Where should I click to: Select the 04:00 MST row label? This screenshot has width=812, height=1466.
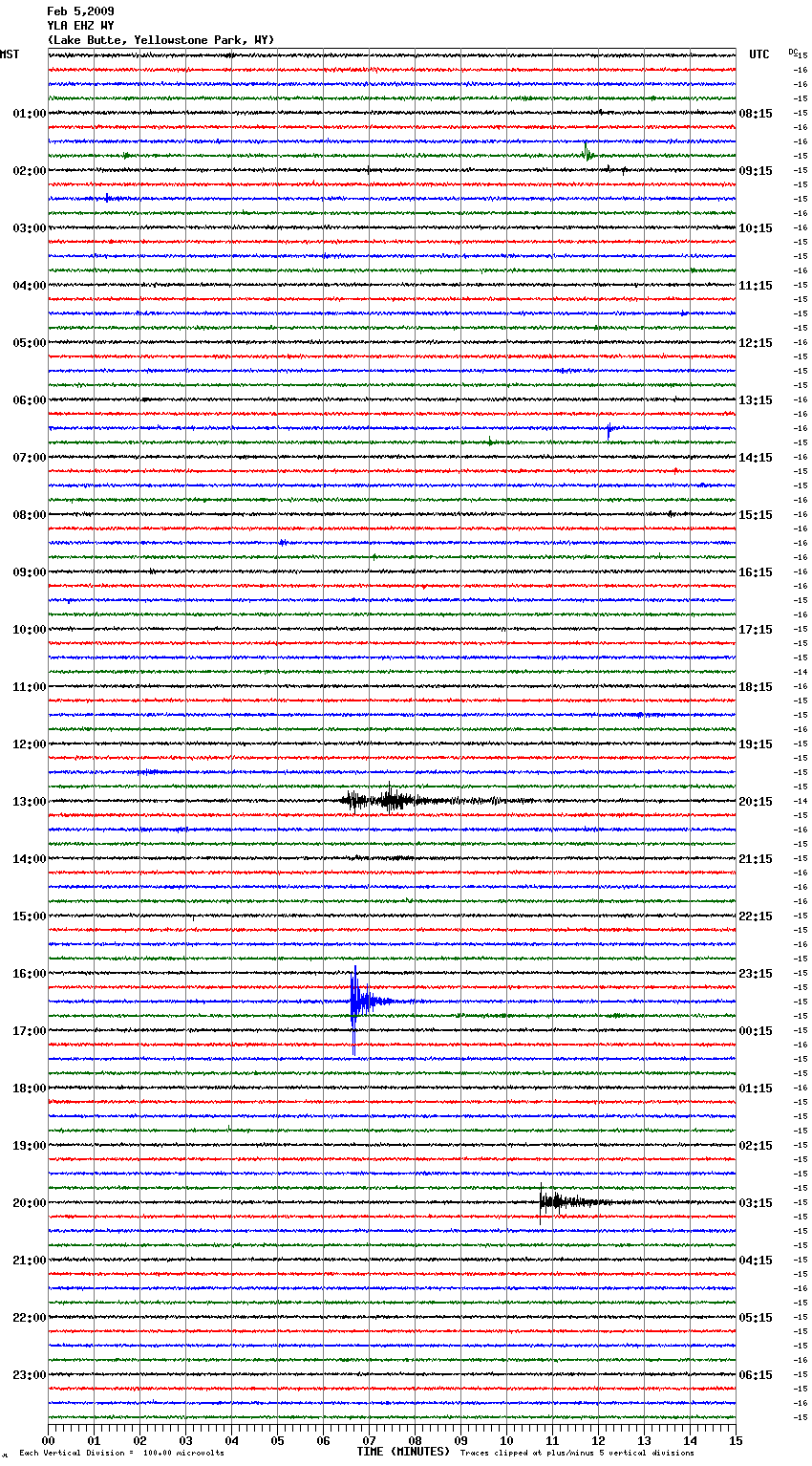29,286
